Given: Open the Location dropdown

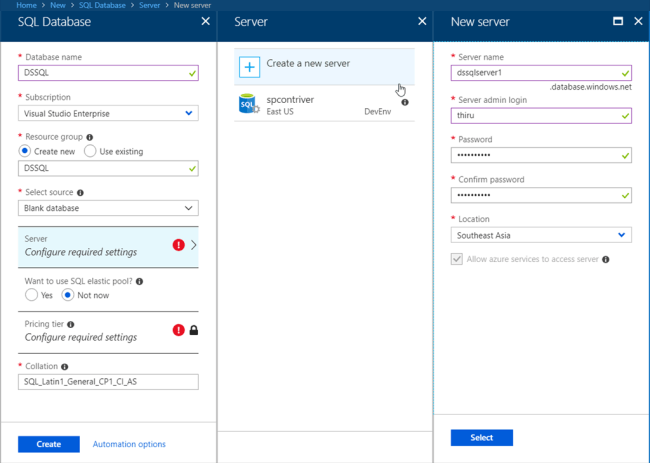Looking at the screenshot, I should (541, 235).
